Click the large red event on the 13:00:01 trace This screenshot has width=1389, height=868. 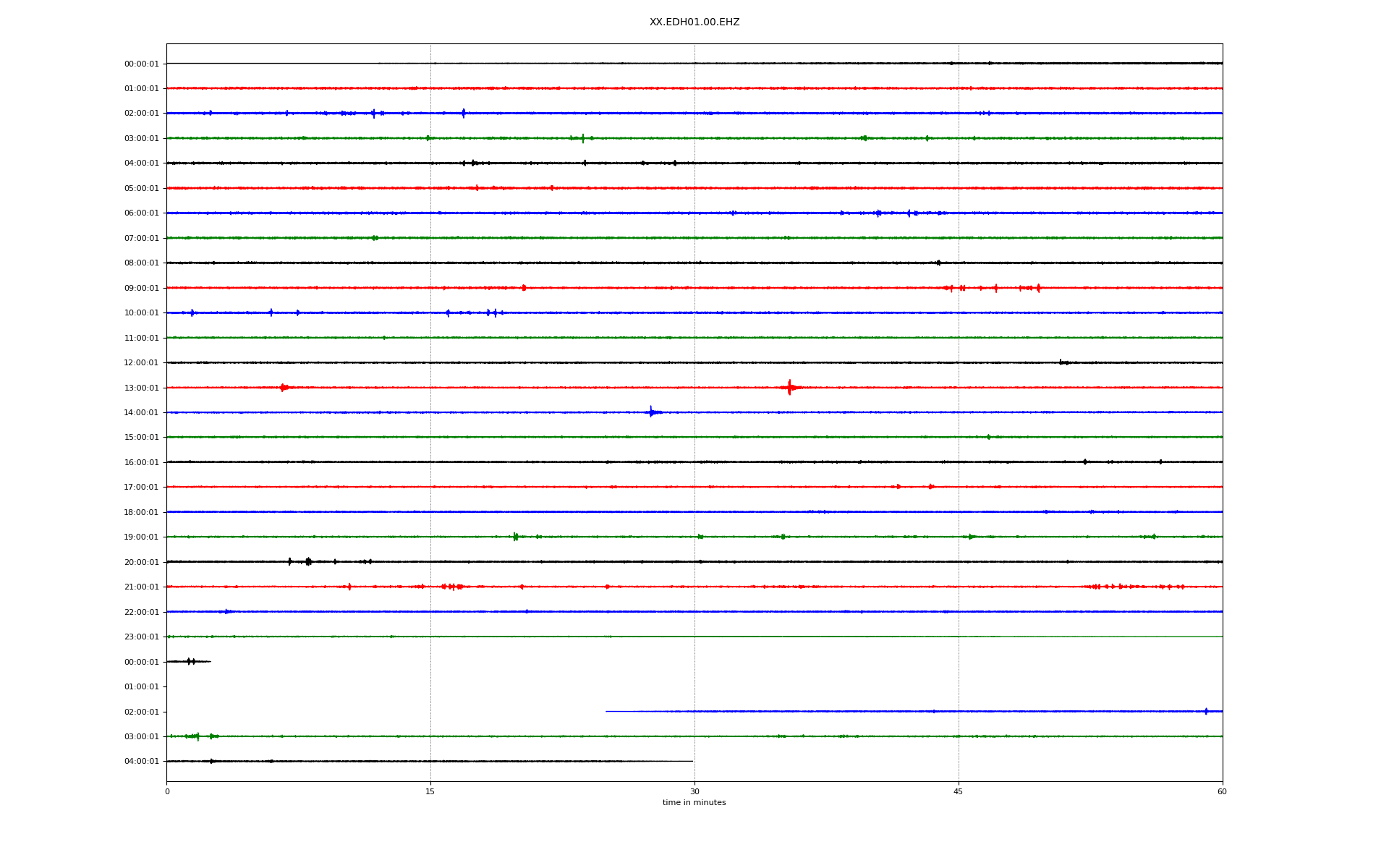[789, 388]
